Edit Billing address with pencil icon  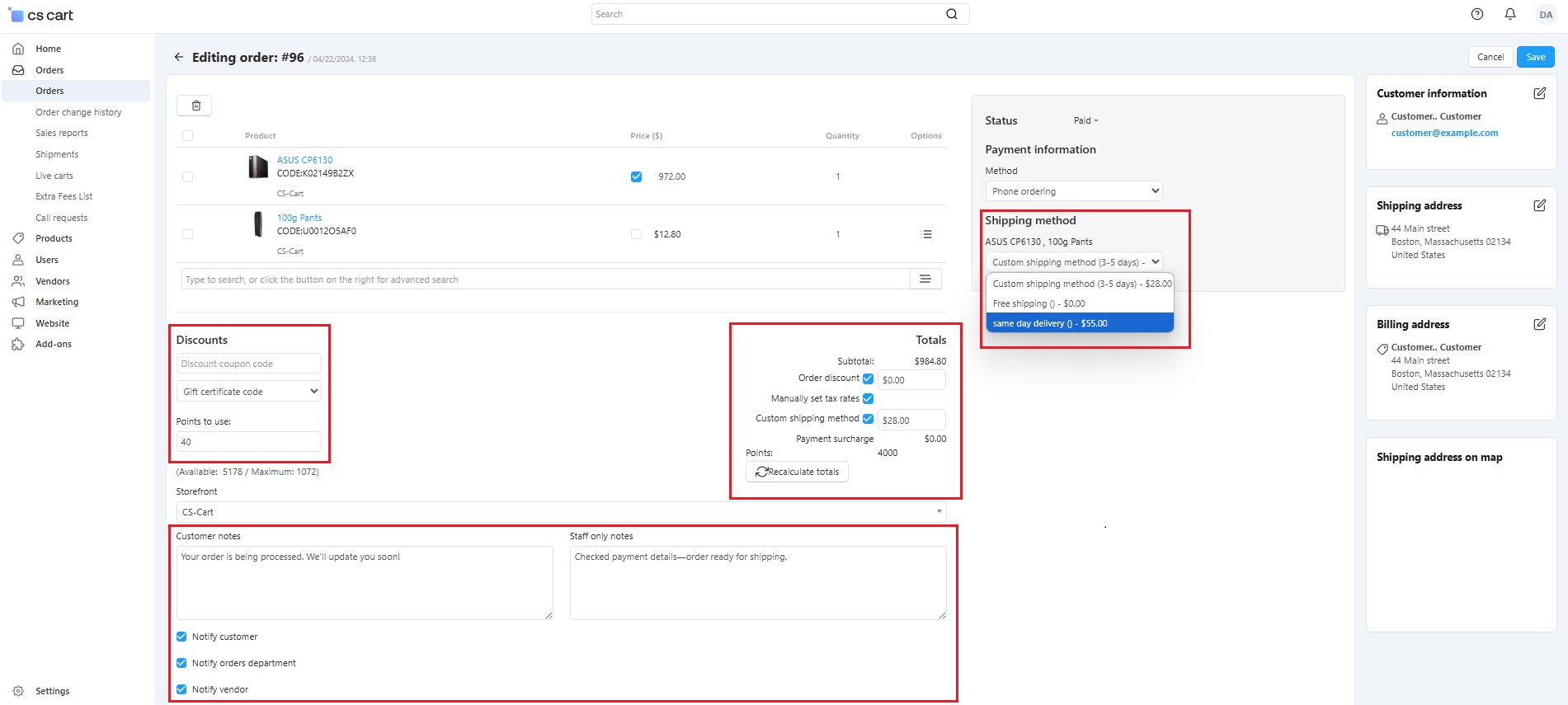pos(1539,324)
